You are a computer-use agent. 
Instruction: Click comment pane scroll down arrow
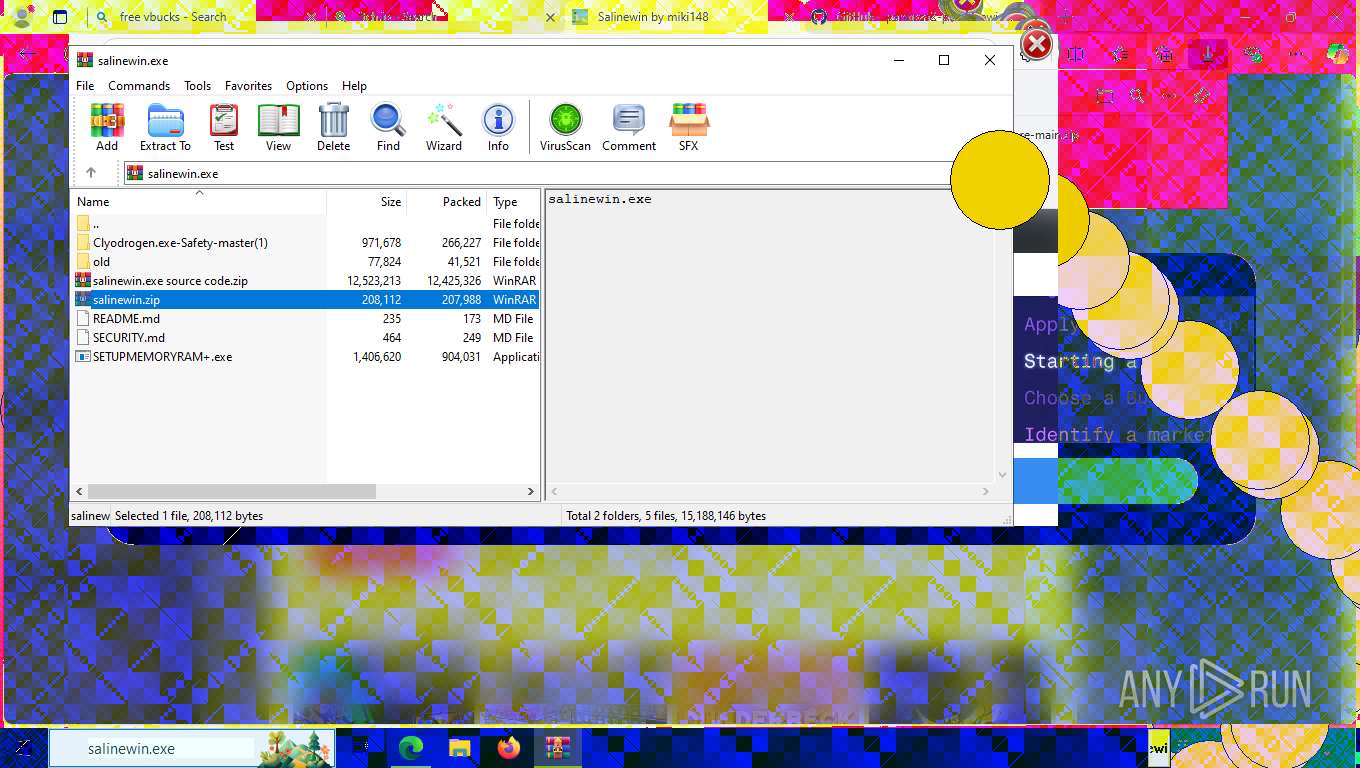point(1002,475)
